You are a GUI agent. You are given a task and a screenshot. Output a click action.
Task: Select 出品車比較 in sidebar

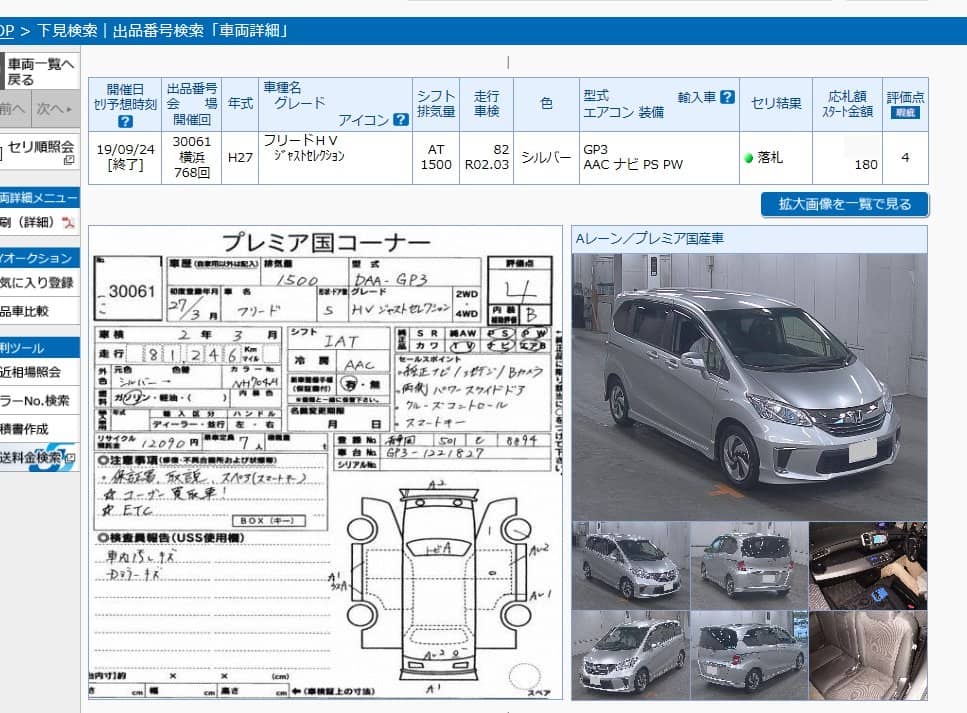39,311
